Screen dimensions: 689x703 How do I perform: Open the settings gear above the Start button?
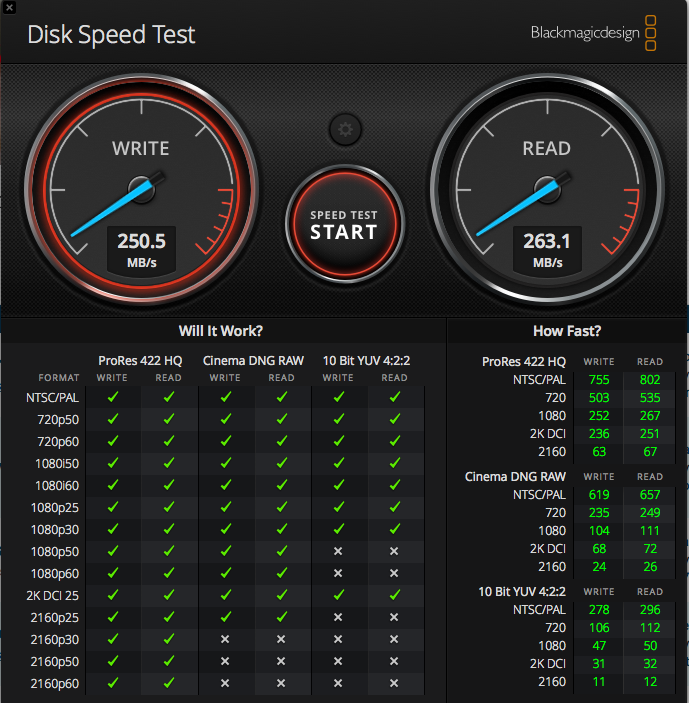[x=345, y=130]
